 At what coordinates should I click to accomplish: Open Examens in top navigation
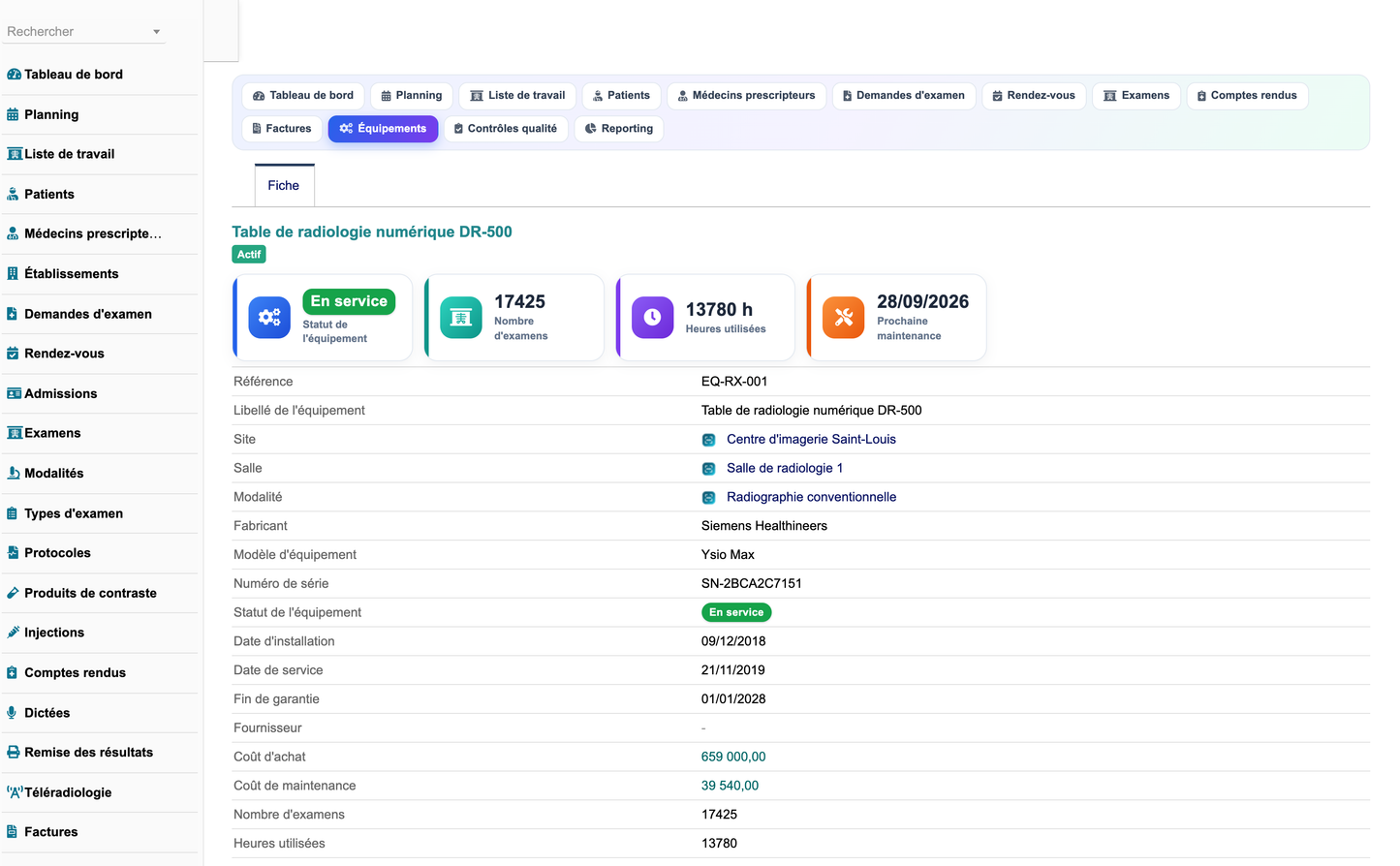pos(1137,96)
